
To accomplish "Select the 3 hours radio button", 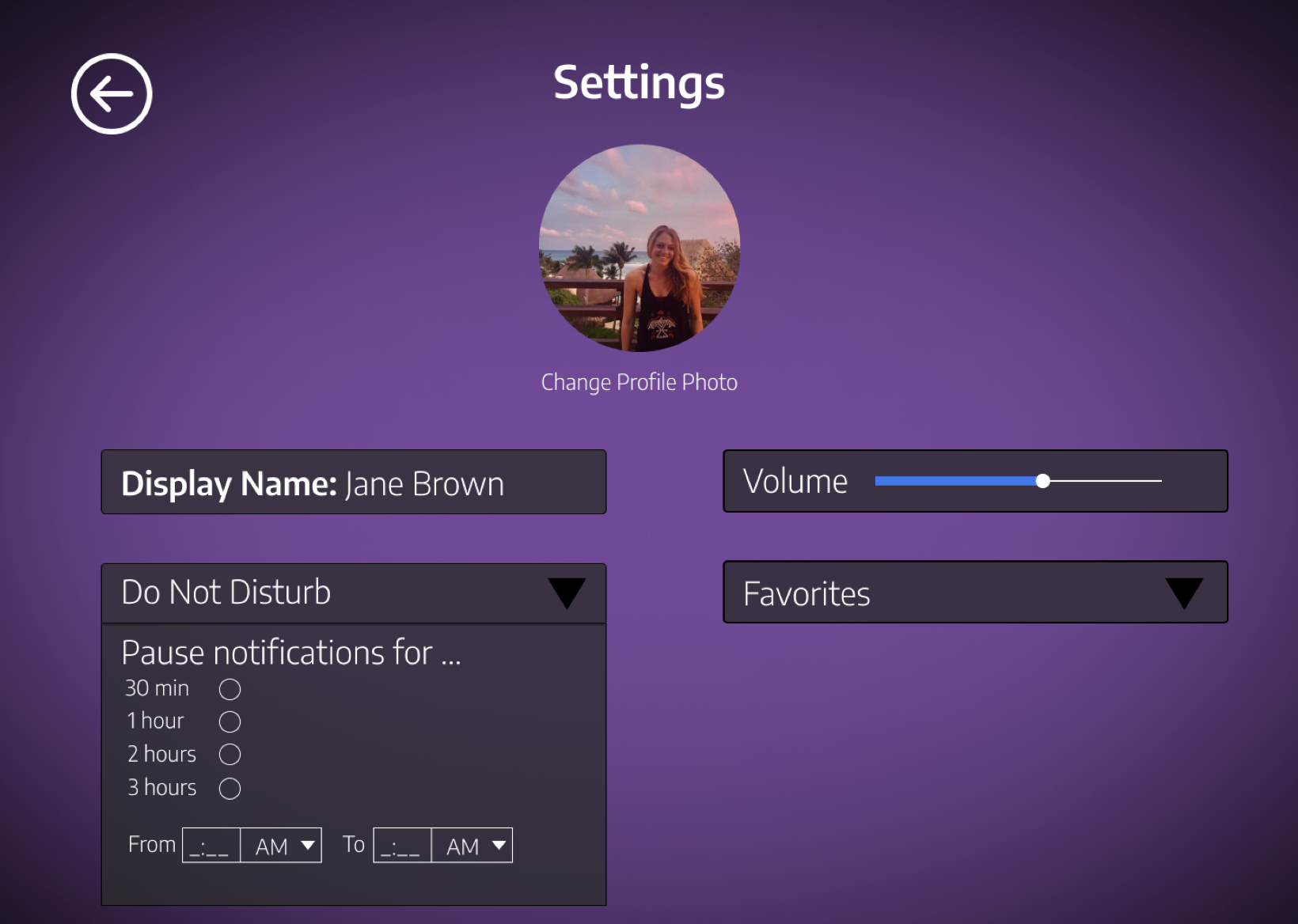I will (x=230, y=789).
